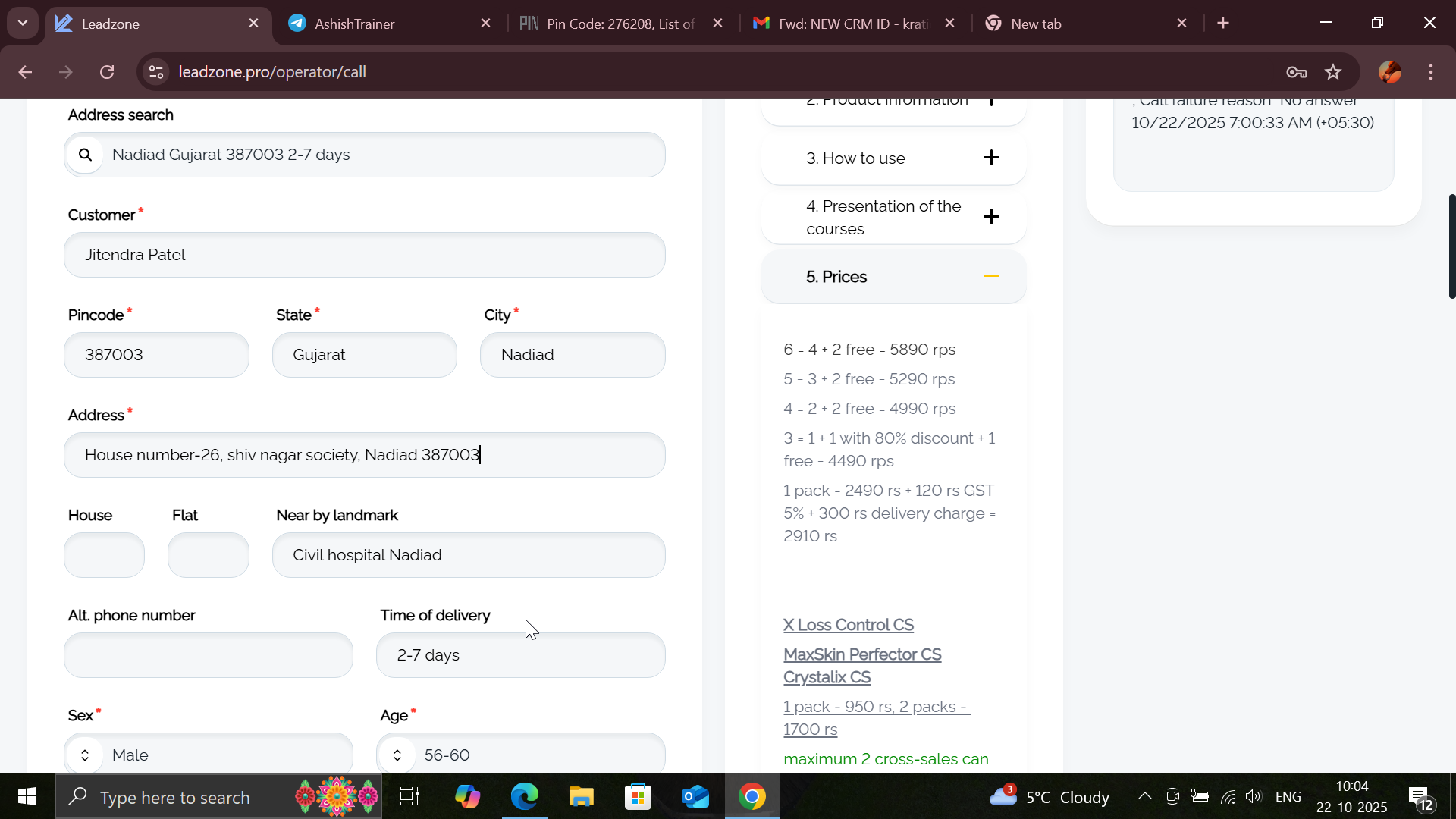Reload the Leadzone page
The height and width of the screenshot is (819, 1456).
click(x=107, y=72)
